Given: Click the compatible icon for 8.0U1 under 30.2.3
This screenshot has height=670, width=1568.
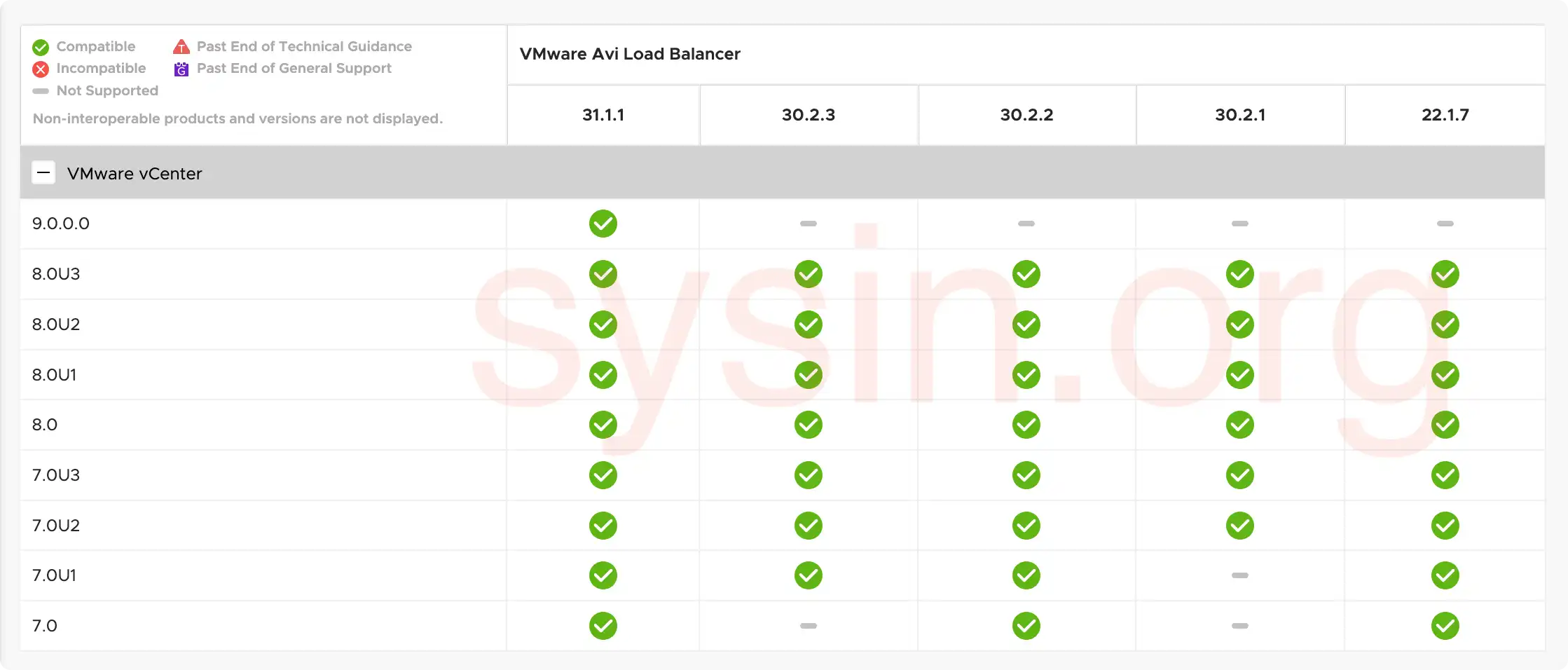Looking at the screenshot, I should pos(809,375).
